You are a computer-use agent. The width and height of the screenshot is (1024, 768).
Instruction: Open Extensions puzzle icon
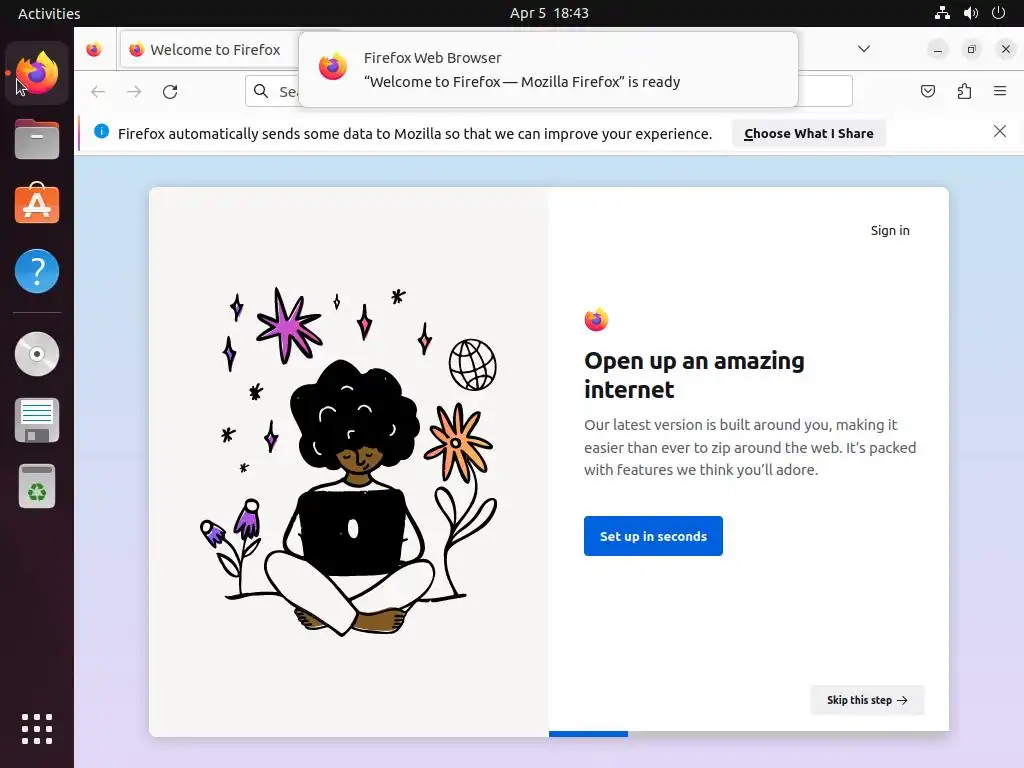point(965,91)
